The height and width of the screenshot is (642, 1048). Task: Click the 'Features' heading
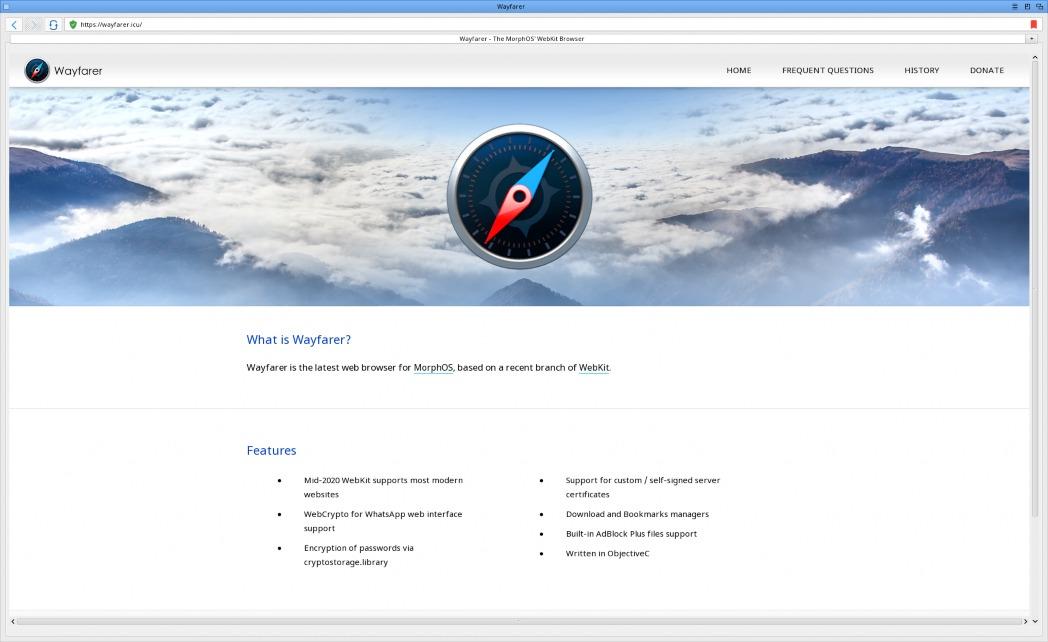pyautogui.click(x=271, y=450)
